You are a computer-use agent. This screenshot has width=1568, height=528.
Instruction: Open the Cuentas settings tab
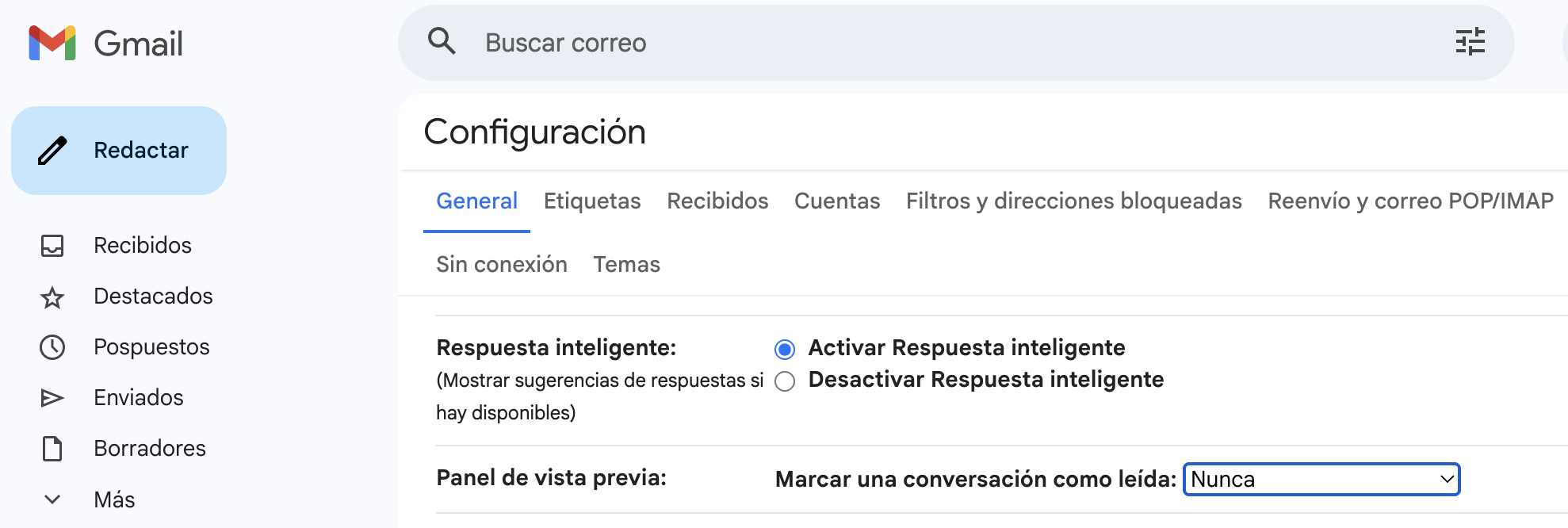tap(836, 201)
